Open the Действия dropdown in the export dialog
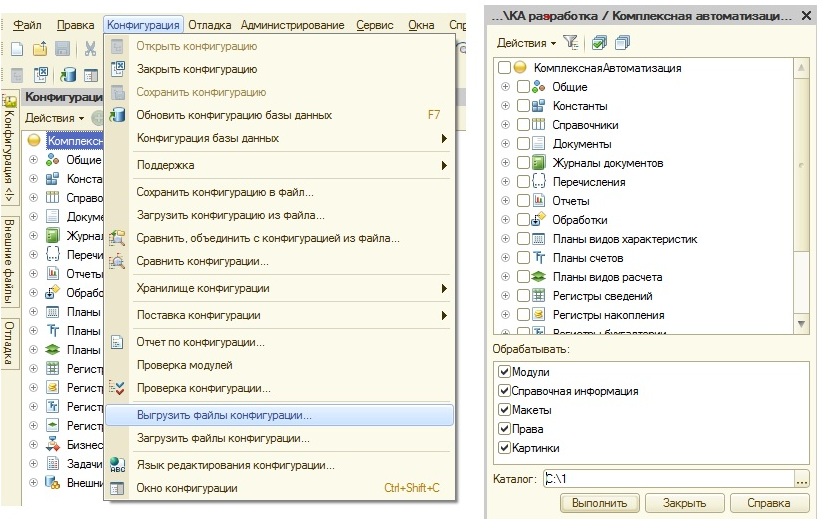This screenshot has height=531, width=829. (526, 43)
